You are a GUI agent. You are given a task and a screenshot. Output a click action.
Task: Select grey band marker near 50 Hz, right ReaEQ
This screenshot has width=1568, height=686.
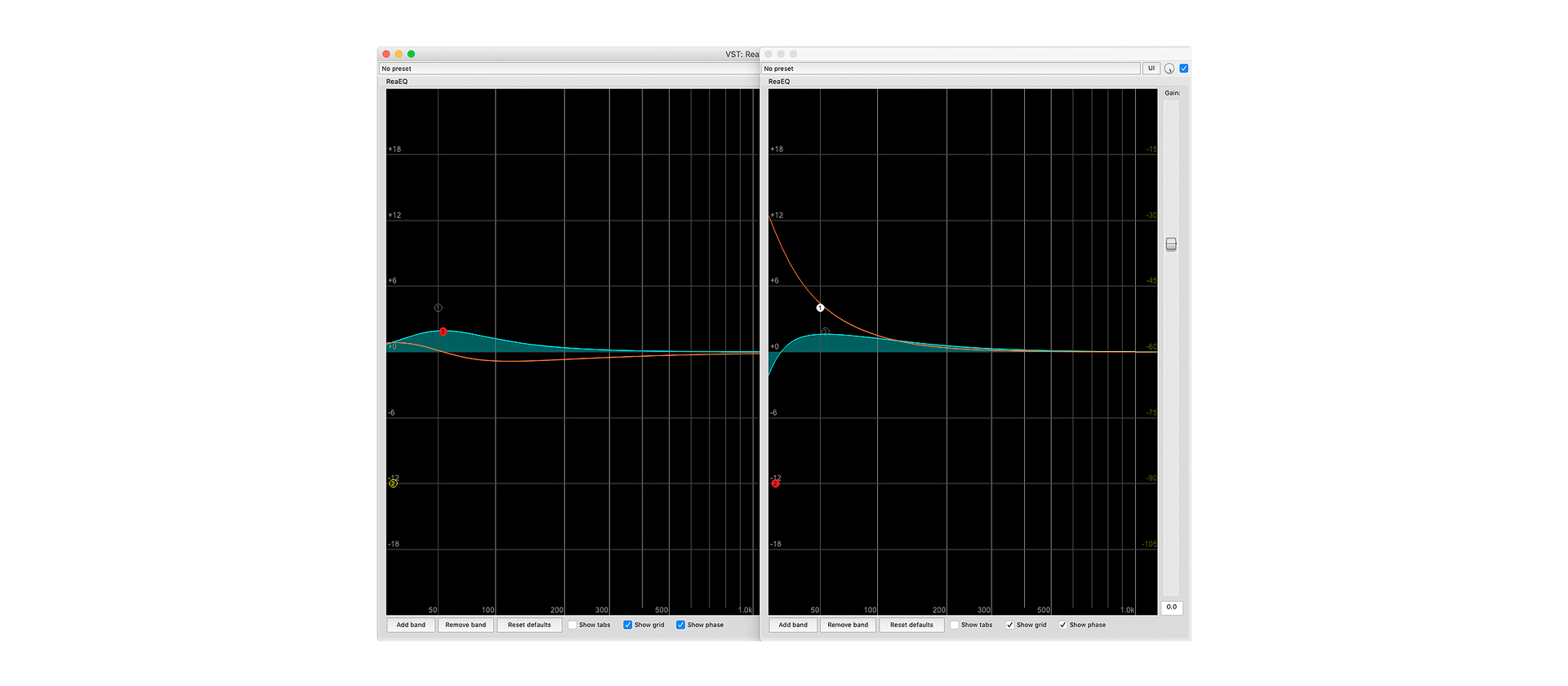click(x=825, y=332)
